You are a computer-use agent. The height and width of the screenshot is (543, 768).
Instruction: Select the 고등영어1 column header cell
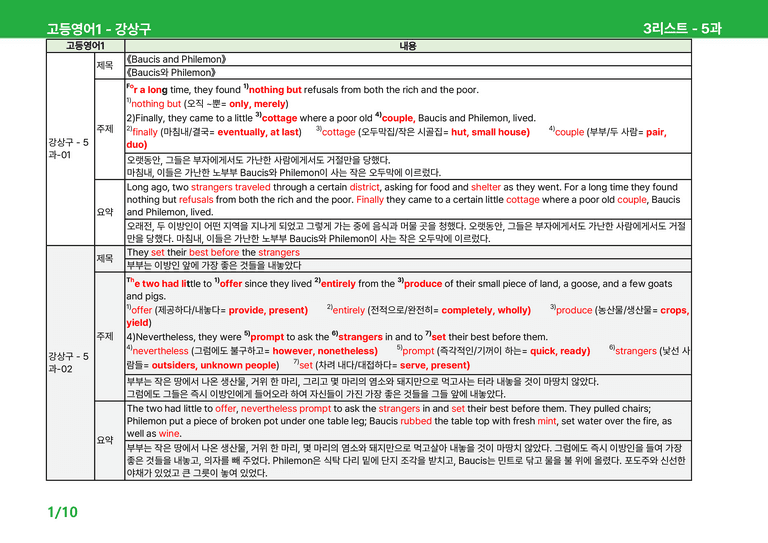click(85, 46)
